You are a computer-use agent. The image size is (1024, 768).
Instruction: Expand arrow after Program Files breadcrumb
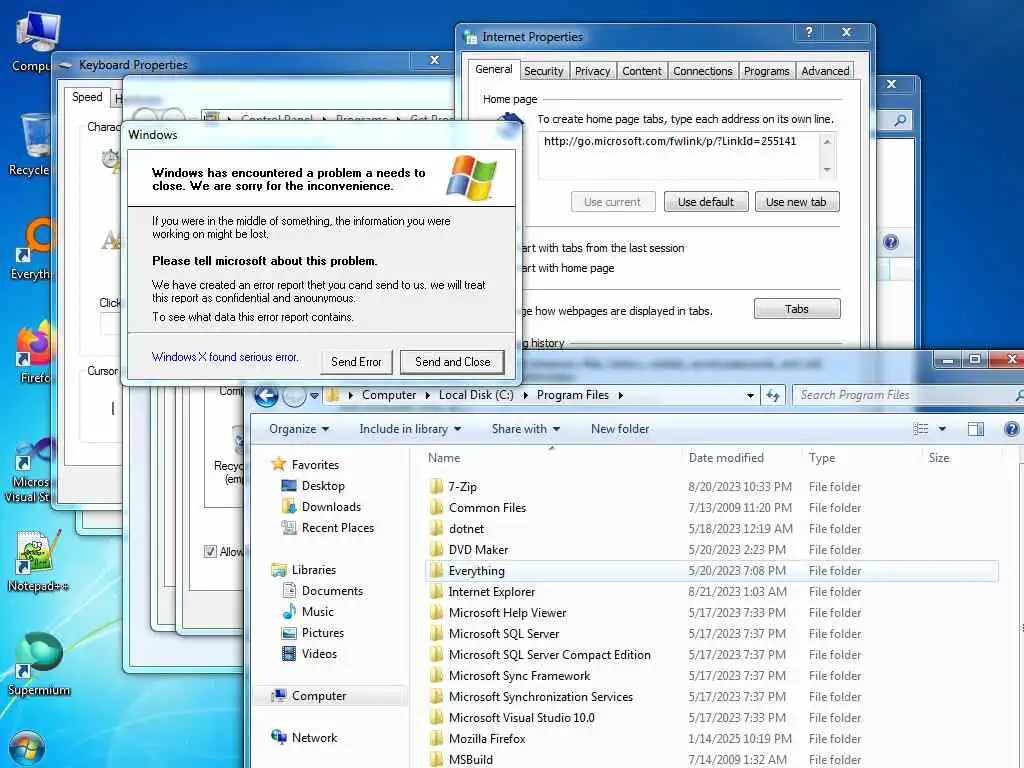[x=620, y=395]
